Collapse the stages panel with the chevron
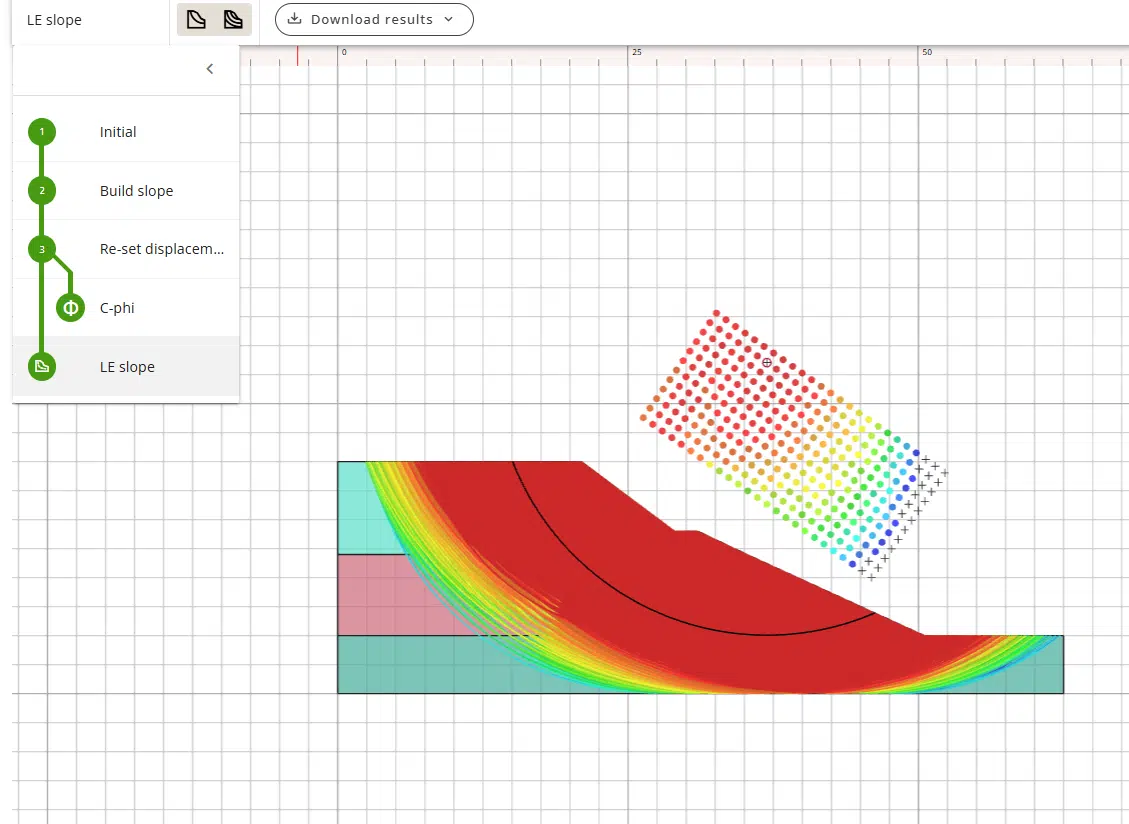The image size is (1129, 824). [x=210, y=69]
